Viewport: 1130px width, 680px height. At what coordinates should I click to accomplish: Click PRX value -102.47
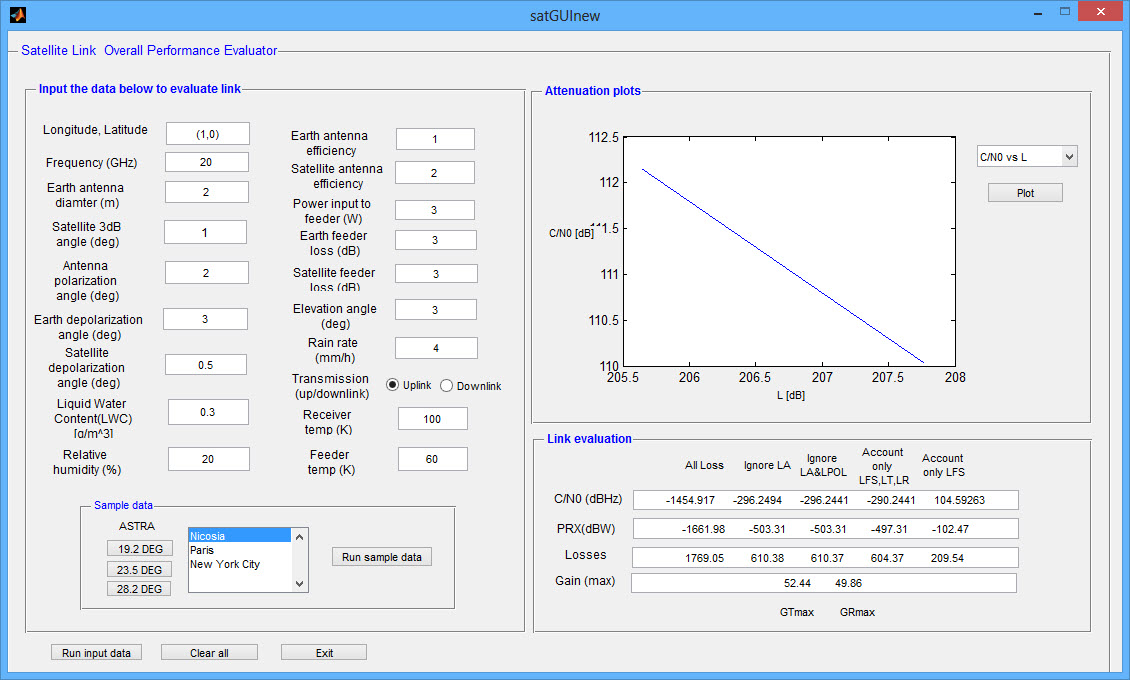950,529
